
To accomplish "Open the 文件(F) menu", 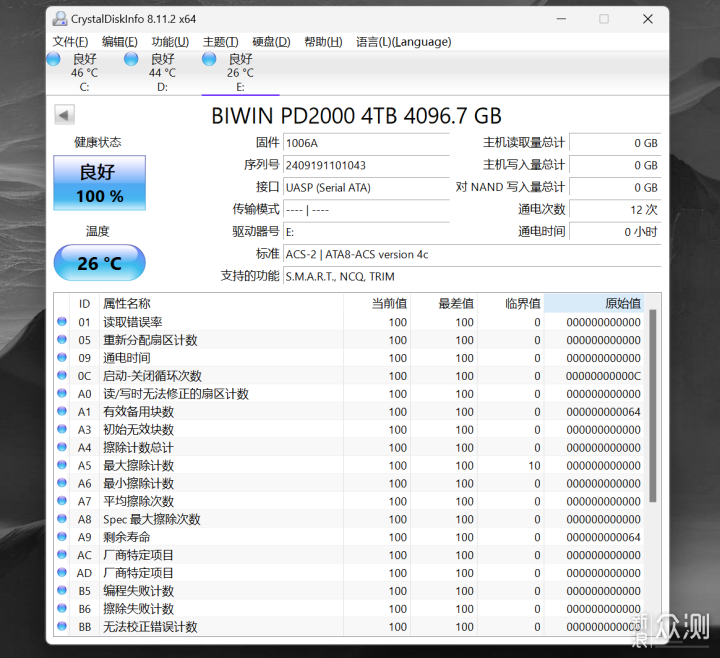I will point(70,41).
